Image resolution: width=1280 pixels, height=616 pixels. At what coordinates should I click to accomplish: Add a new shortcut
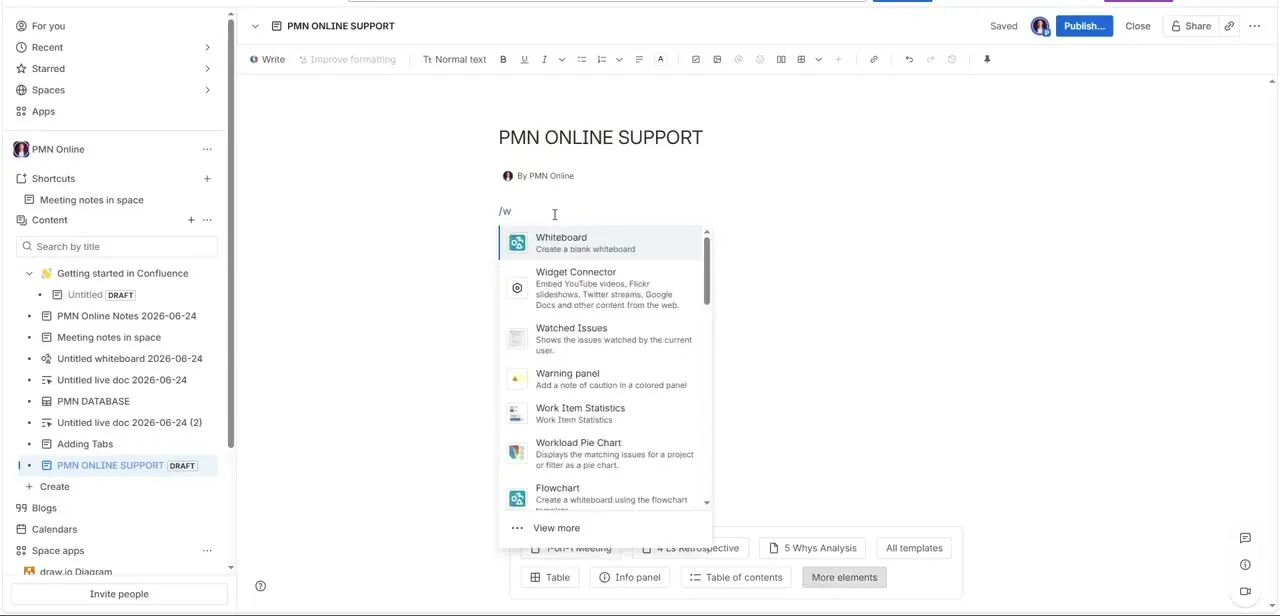tap(207, 179)
